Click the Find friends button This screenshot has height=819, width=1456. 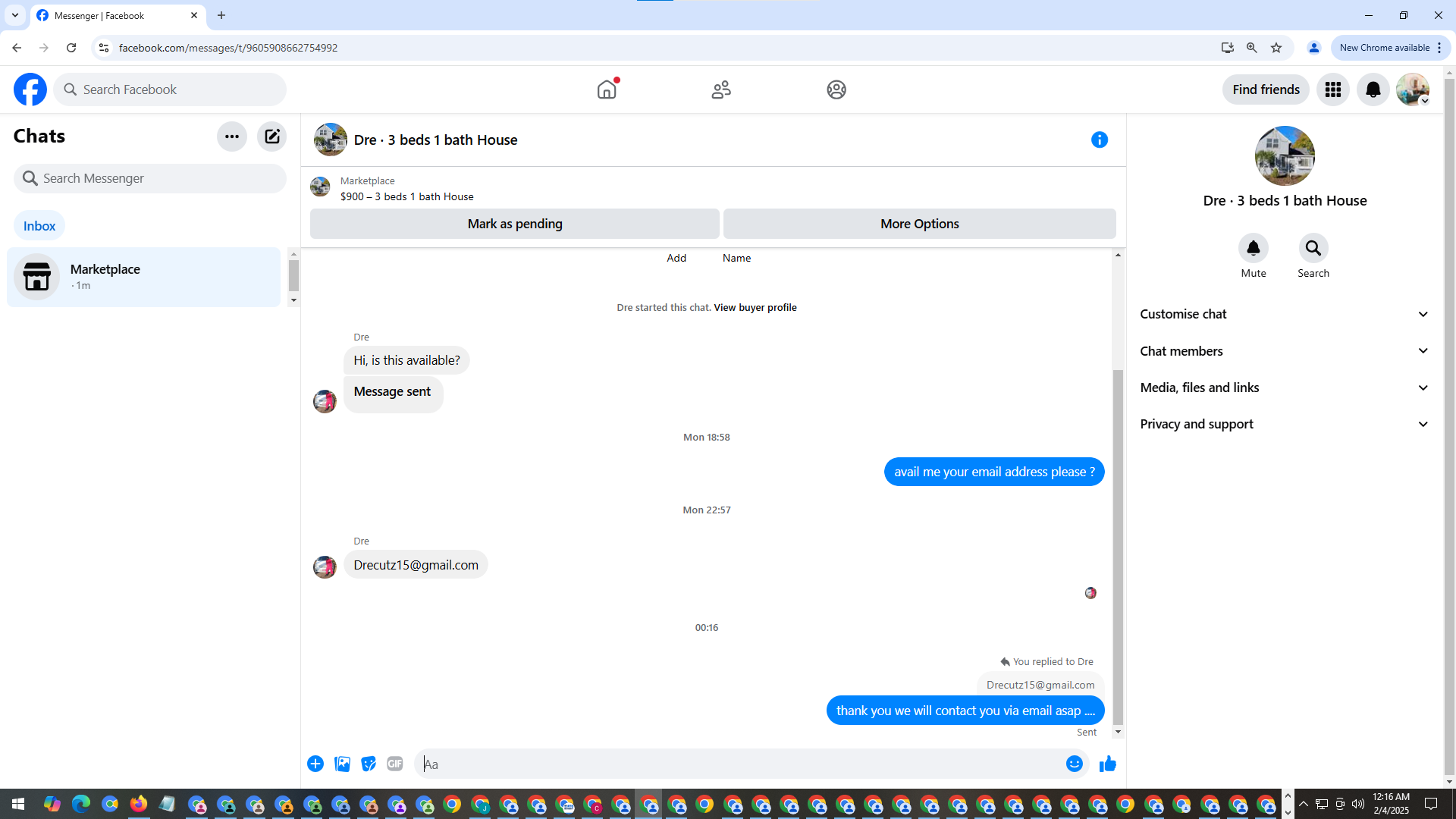1266,89
